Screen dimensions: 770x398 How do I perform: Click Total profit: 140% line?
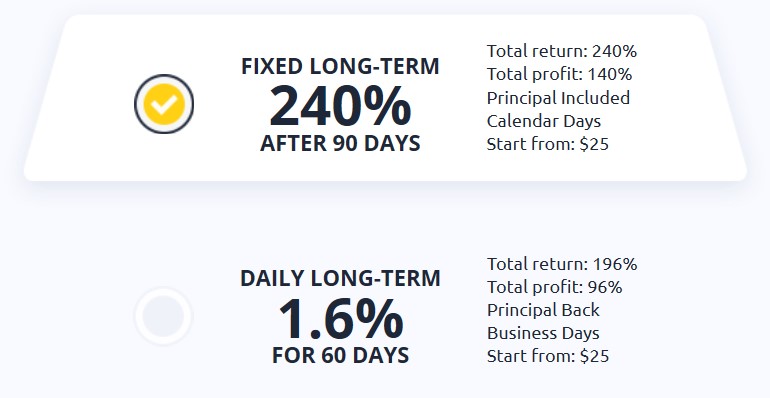pos(559,74)
